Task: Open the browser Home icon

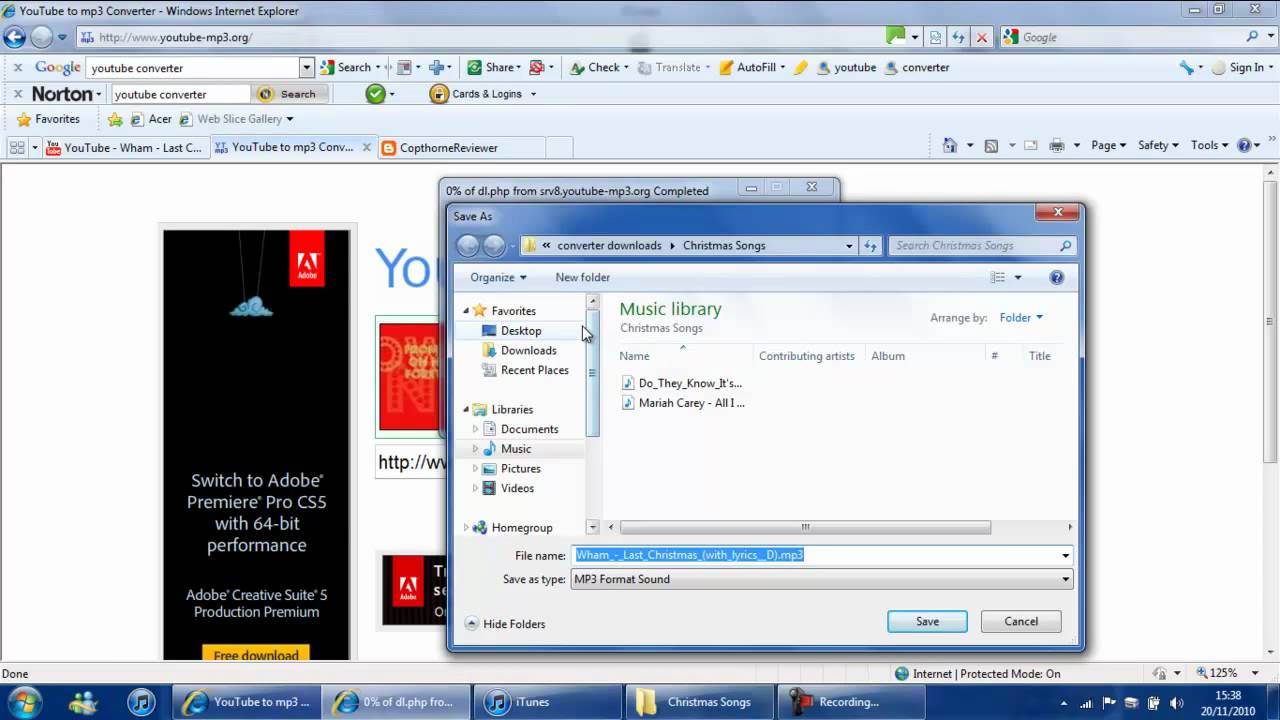Action: click(x=950, y=146)
